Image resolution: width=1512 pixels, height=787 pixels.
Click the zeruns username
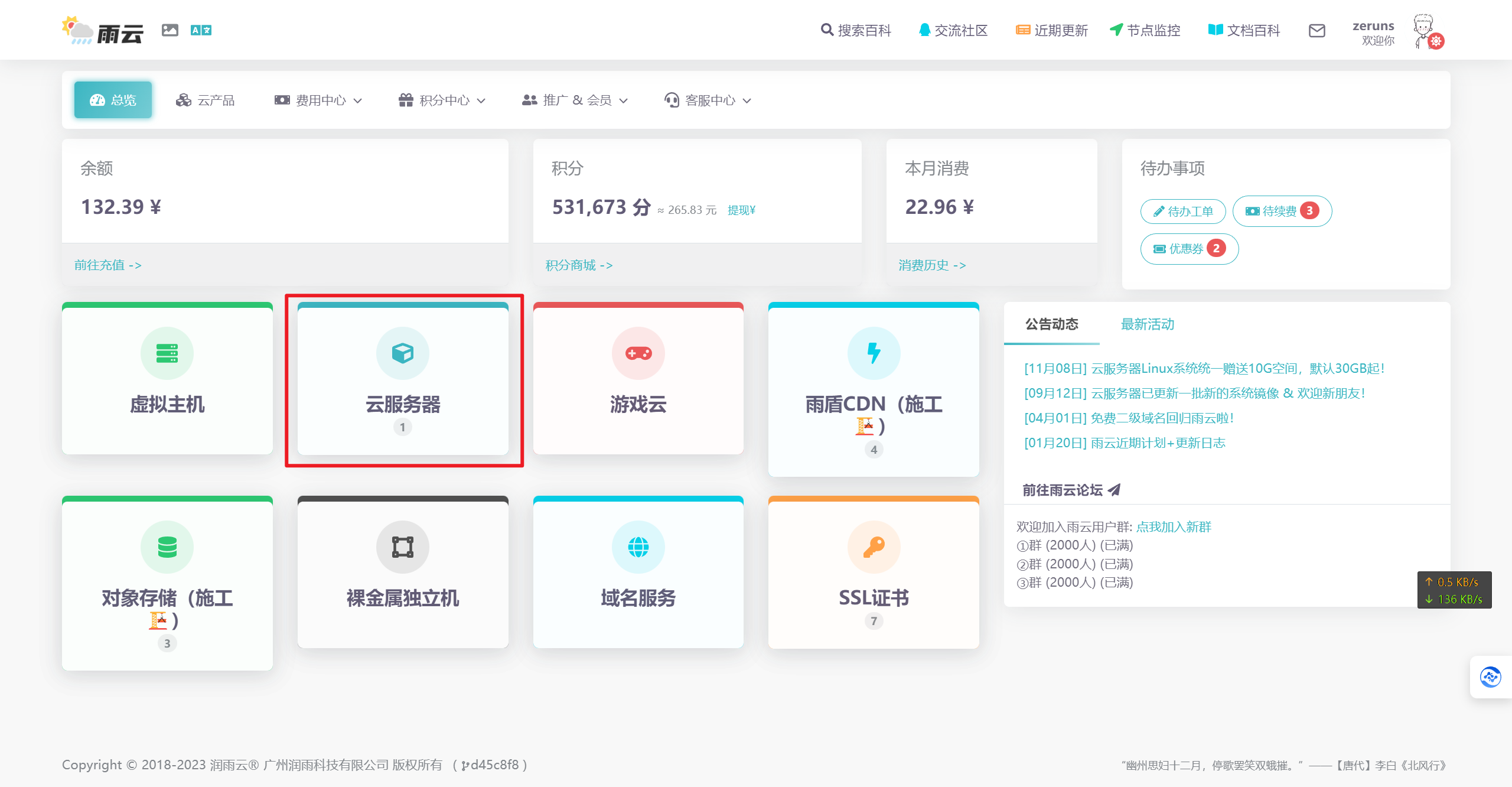tap(1373, 26)
